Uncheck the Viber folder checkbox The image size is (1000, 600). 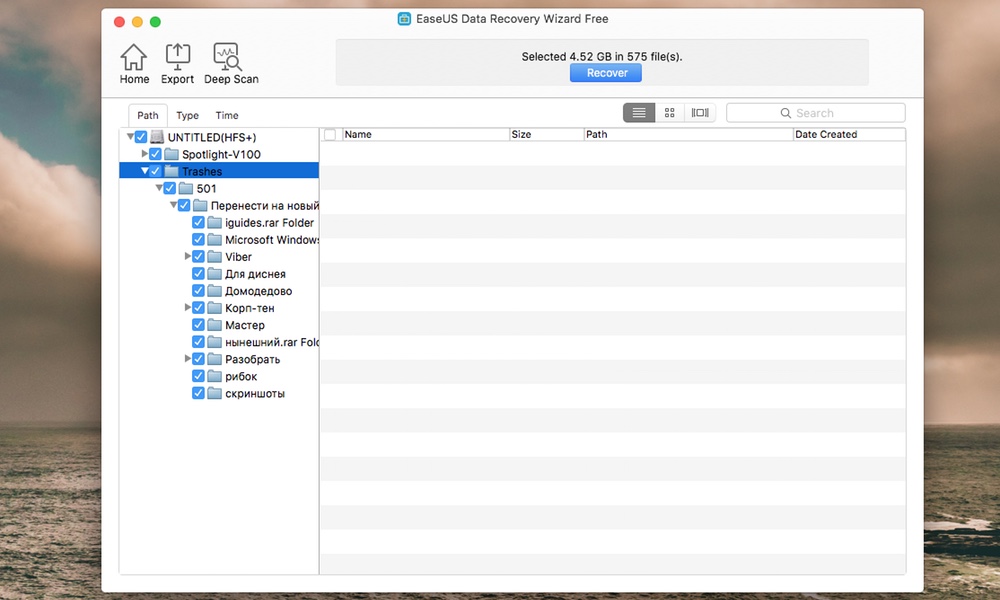click(x=198, y=257)
